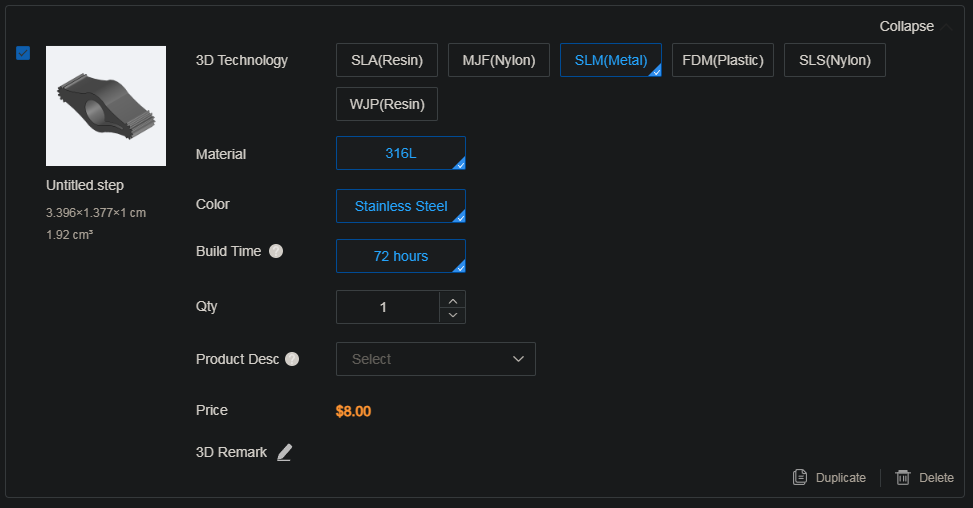Open the Untitled.step model thumbnail
The width and height of the screenshot is (973, 508).
pos(106,106)
